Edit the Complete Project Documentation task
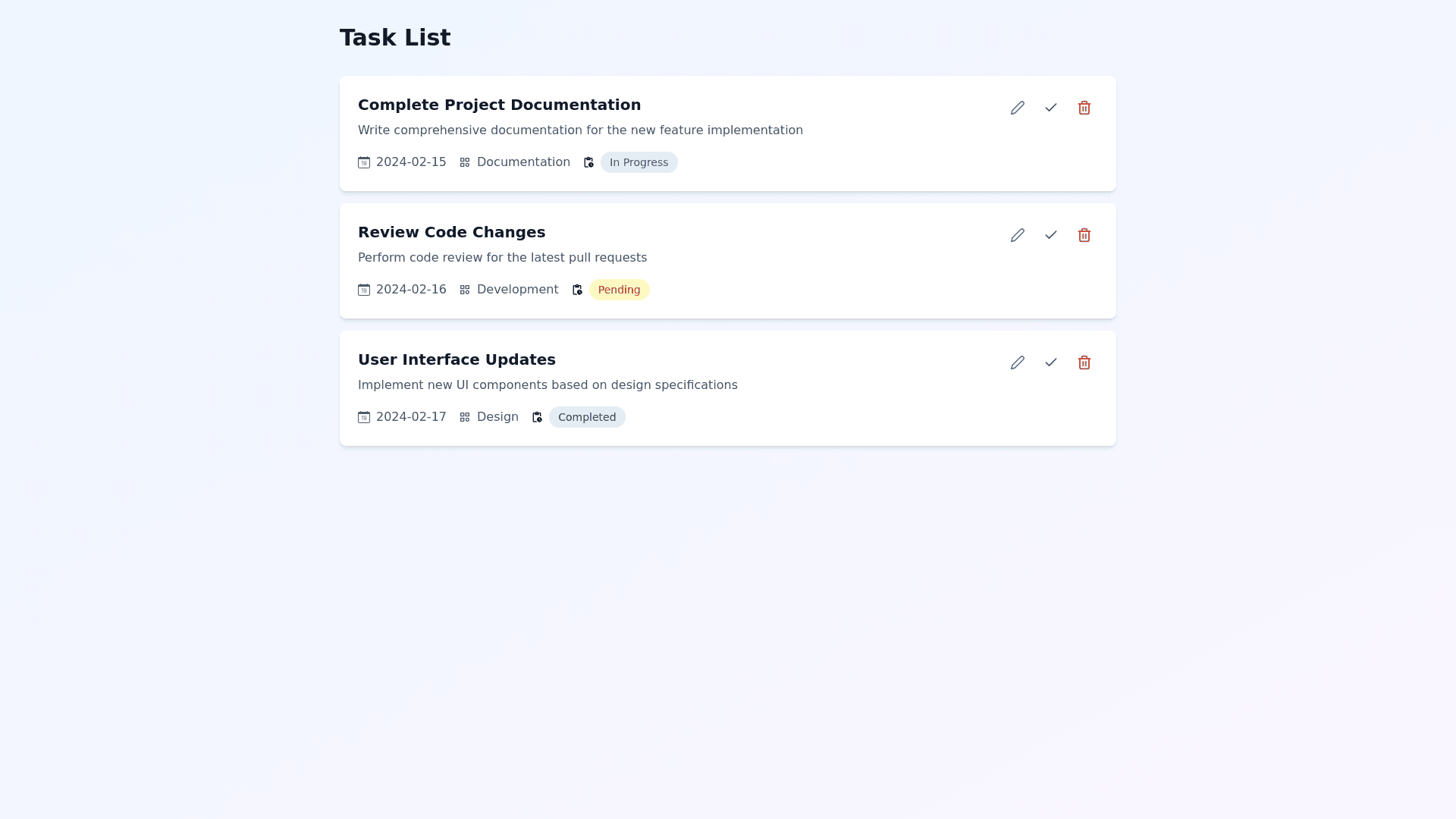Image resolution: width=1456 pixels, height=819 pixels. [x=1018, y=108]
